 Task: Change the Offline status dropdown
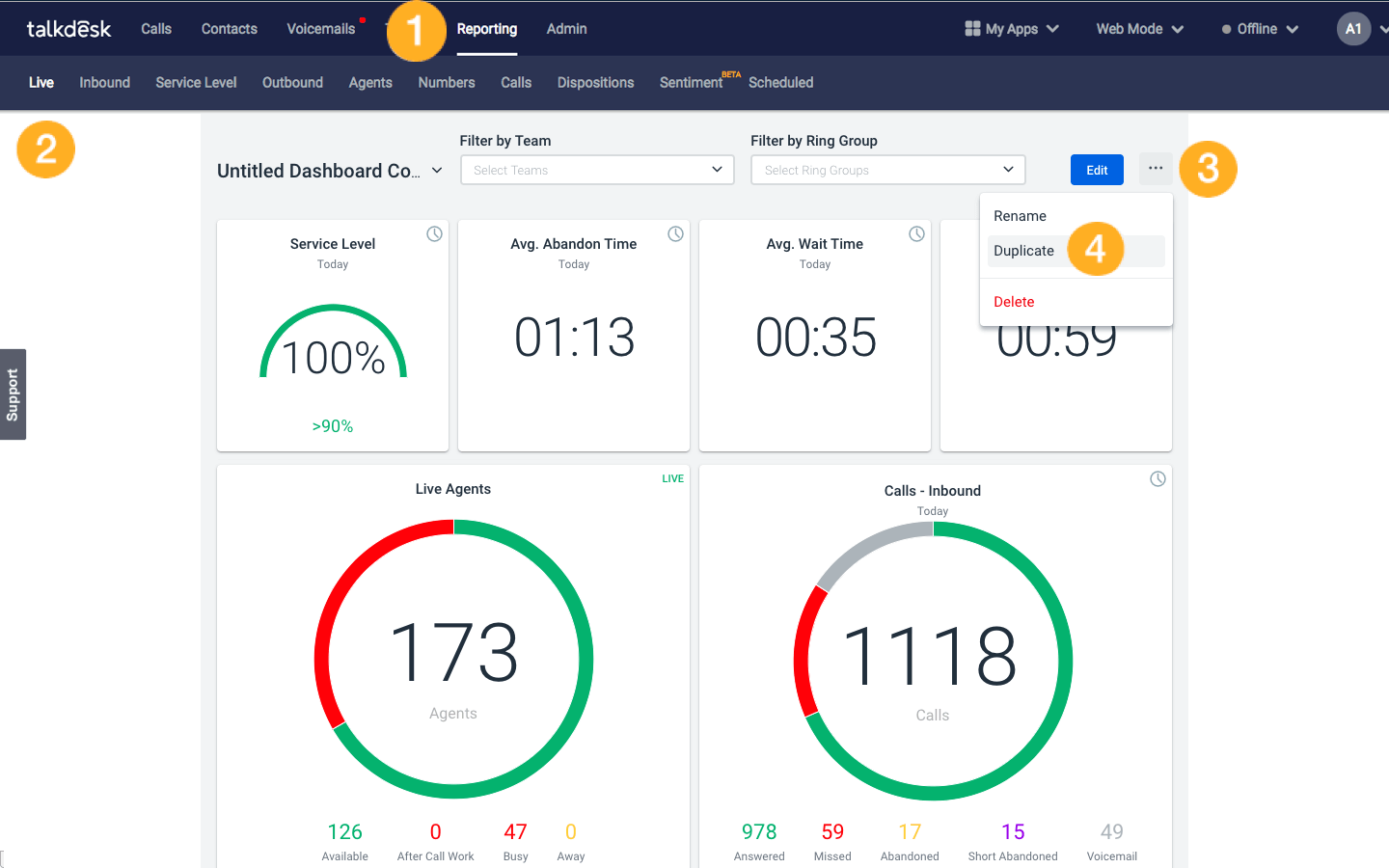point(1260,29)
